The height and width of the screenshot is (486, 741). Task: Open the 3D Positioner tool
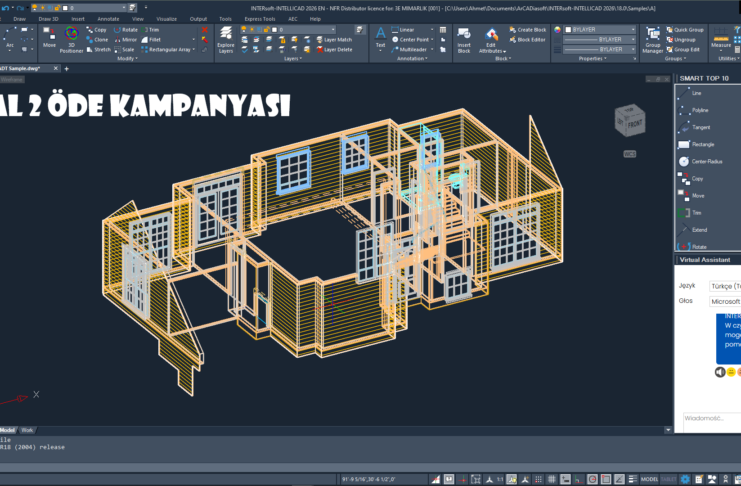(72, 39)
